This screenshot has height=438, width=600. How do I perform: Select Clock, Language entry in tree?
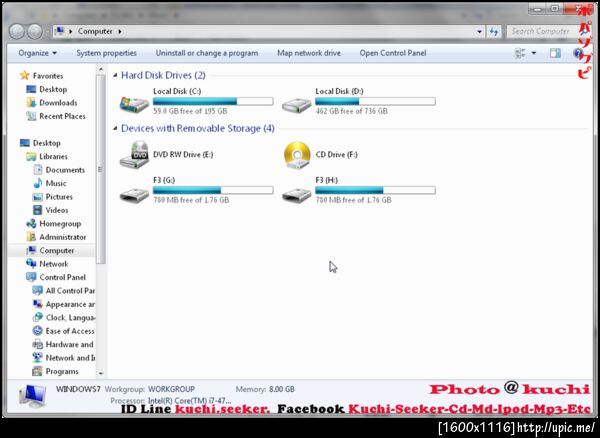(70, 318)
